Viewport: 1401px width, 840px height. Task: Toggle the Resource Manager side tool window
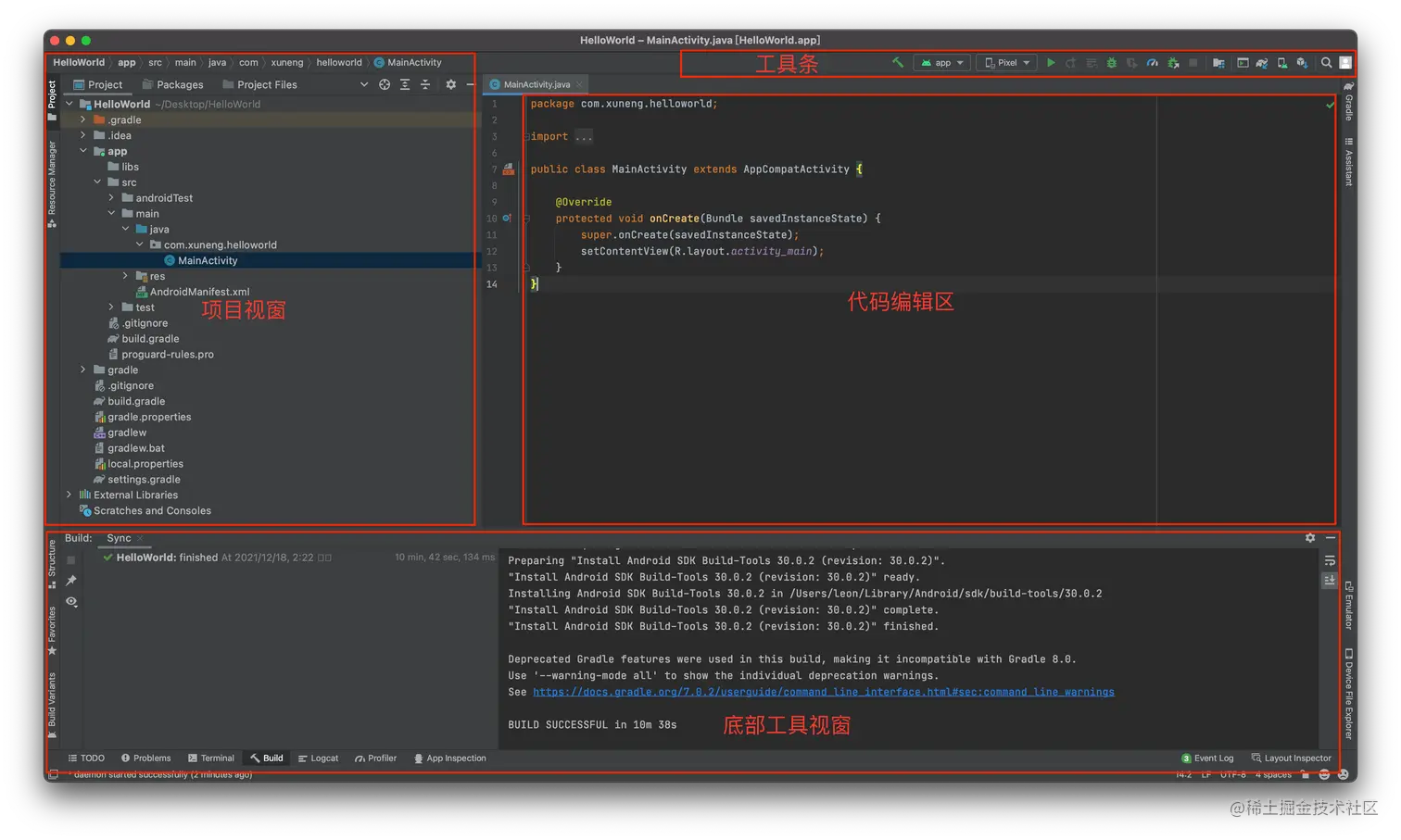pyautogui.click(x=52, y=184)
